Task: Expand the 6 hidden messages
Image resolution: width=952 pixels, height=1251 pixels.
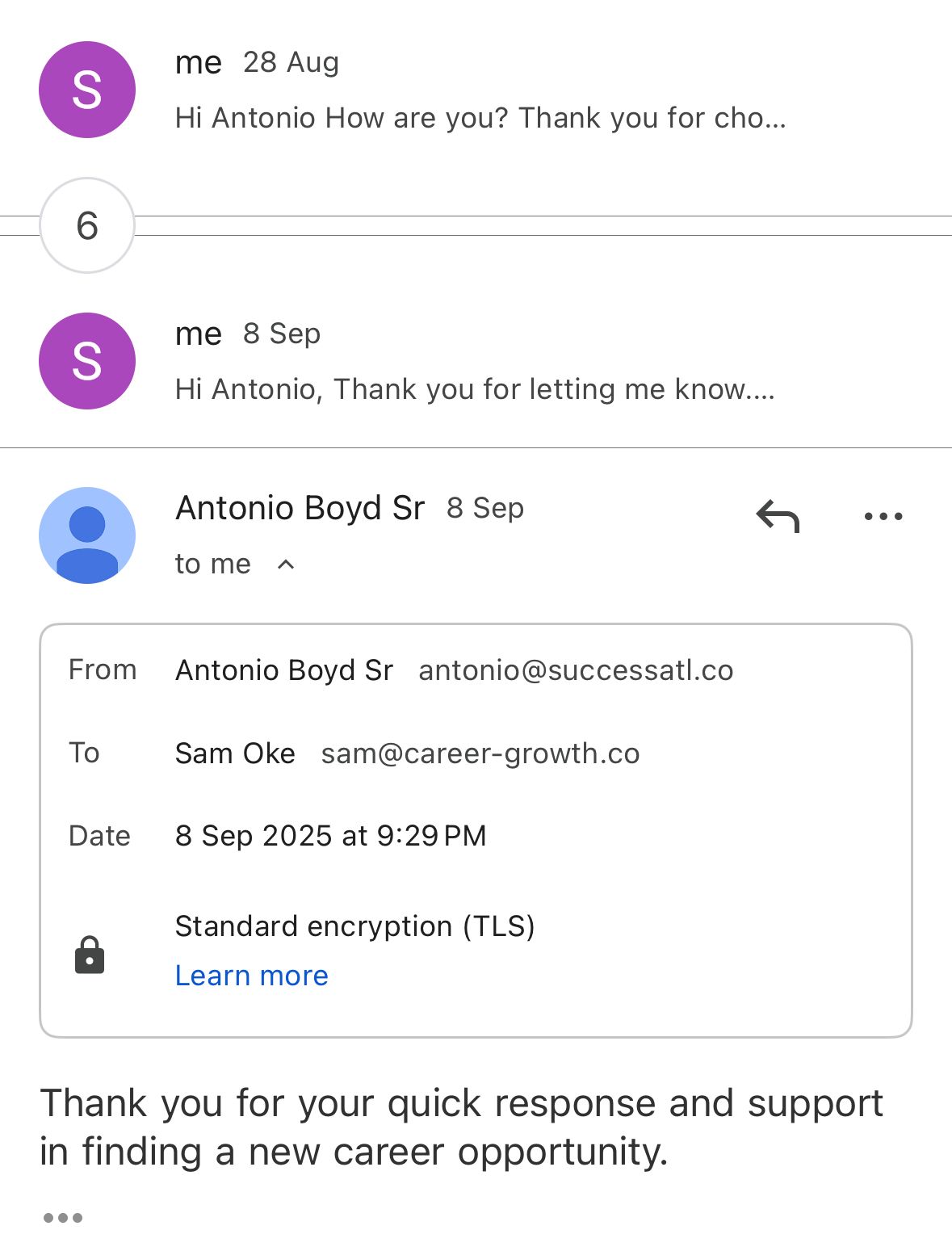Action: pos(87,225)
